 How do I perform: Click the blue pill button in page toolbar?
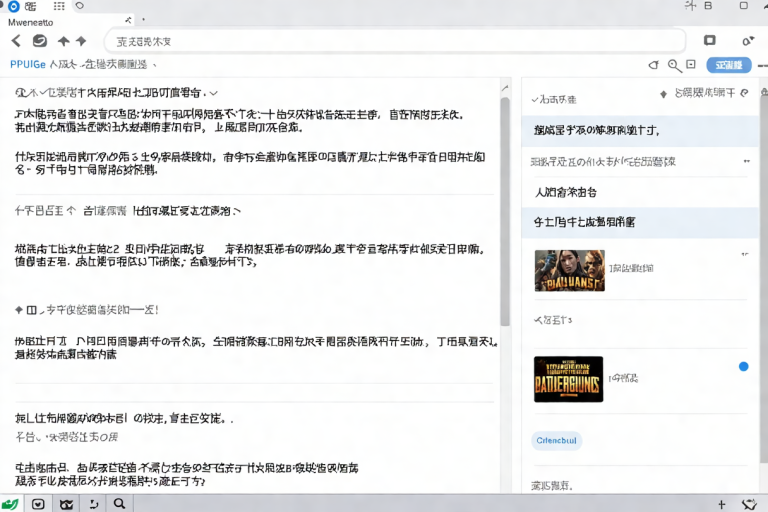click(x=728, y=65)
